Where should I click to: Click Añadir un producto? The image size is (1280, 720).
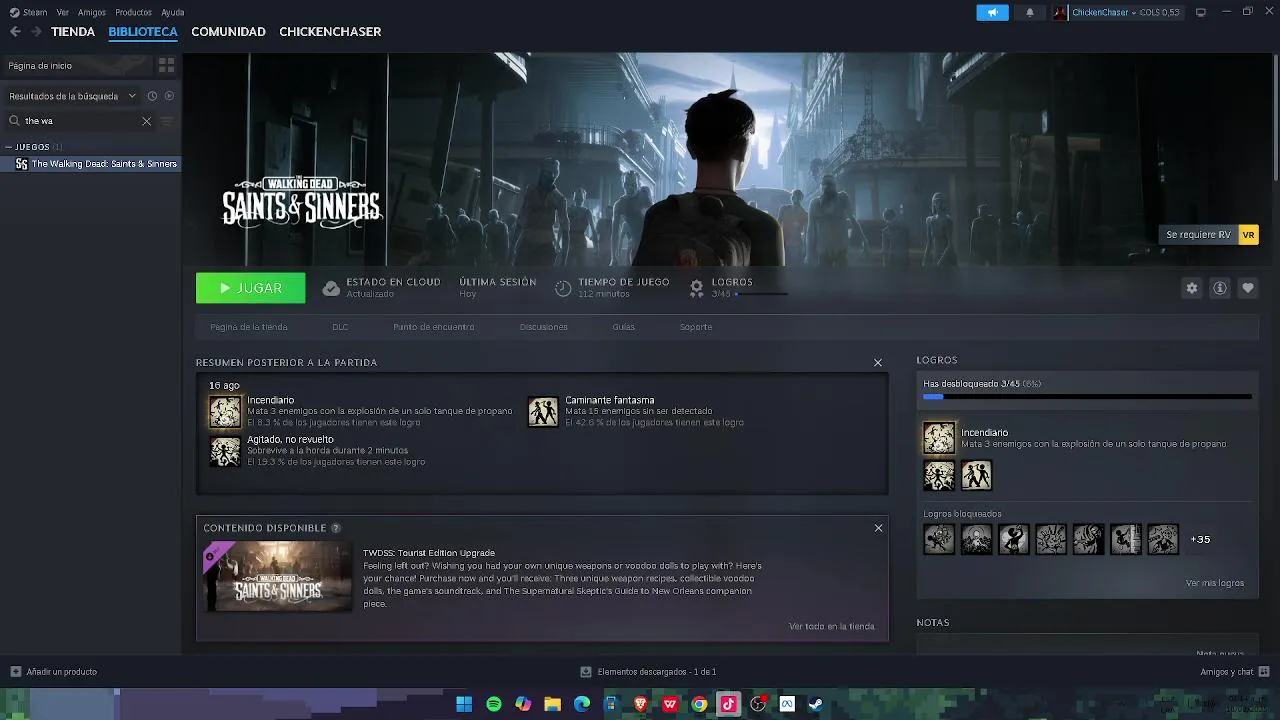[x=54, y=672]
